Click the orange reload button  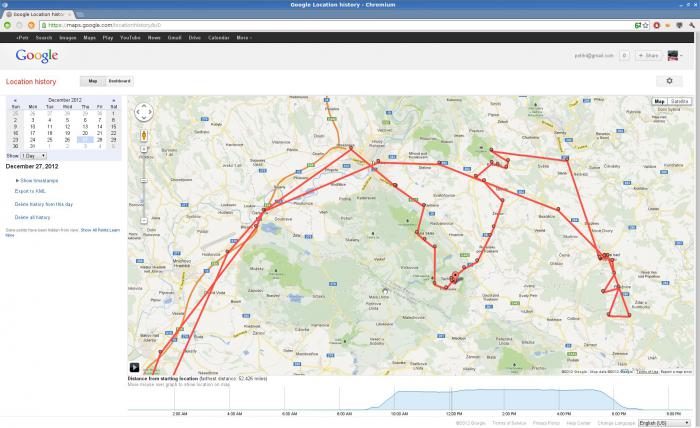point(31,25)
